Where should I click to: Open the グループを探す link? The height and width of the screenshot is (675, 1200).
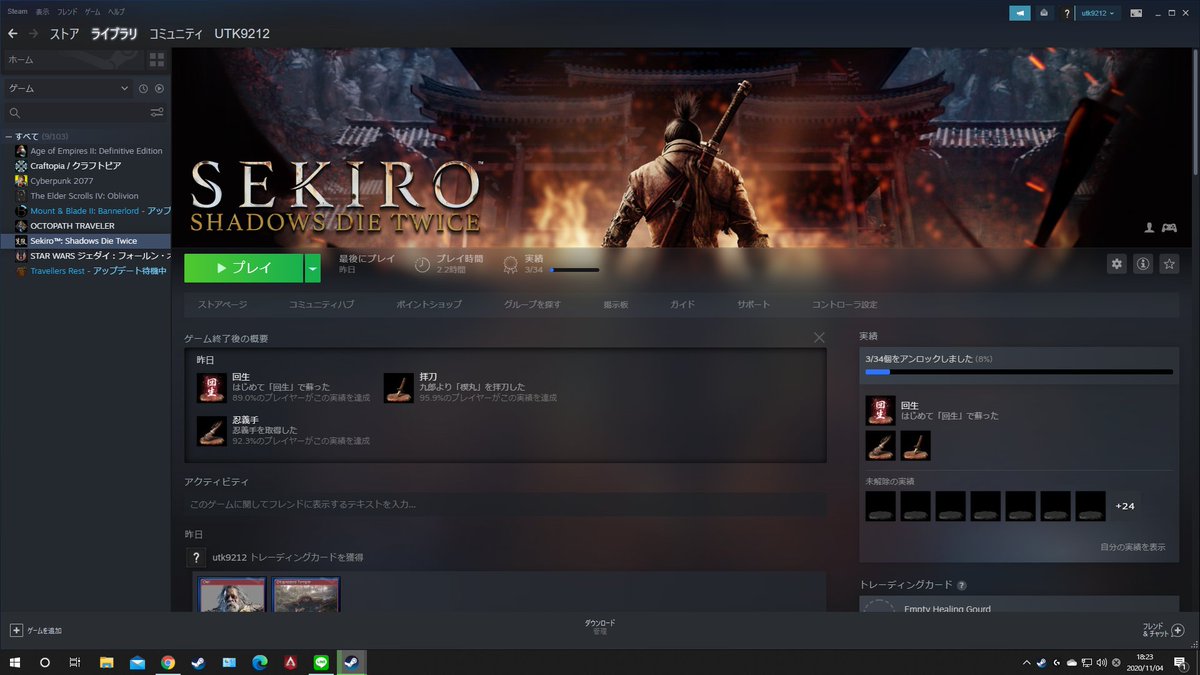(532, 304)
